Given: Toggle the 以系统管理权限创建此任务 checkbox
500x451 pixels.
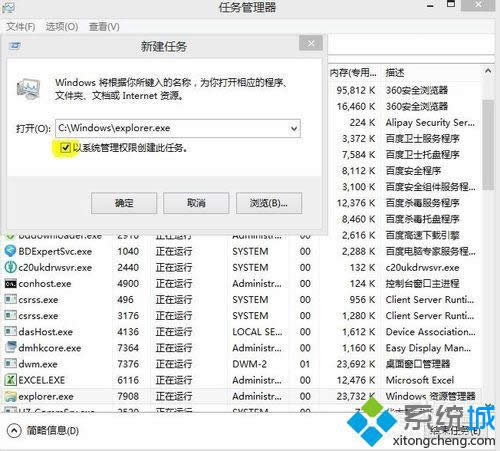Looking at the screenshot, I should click(x=65, y=147).
